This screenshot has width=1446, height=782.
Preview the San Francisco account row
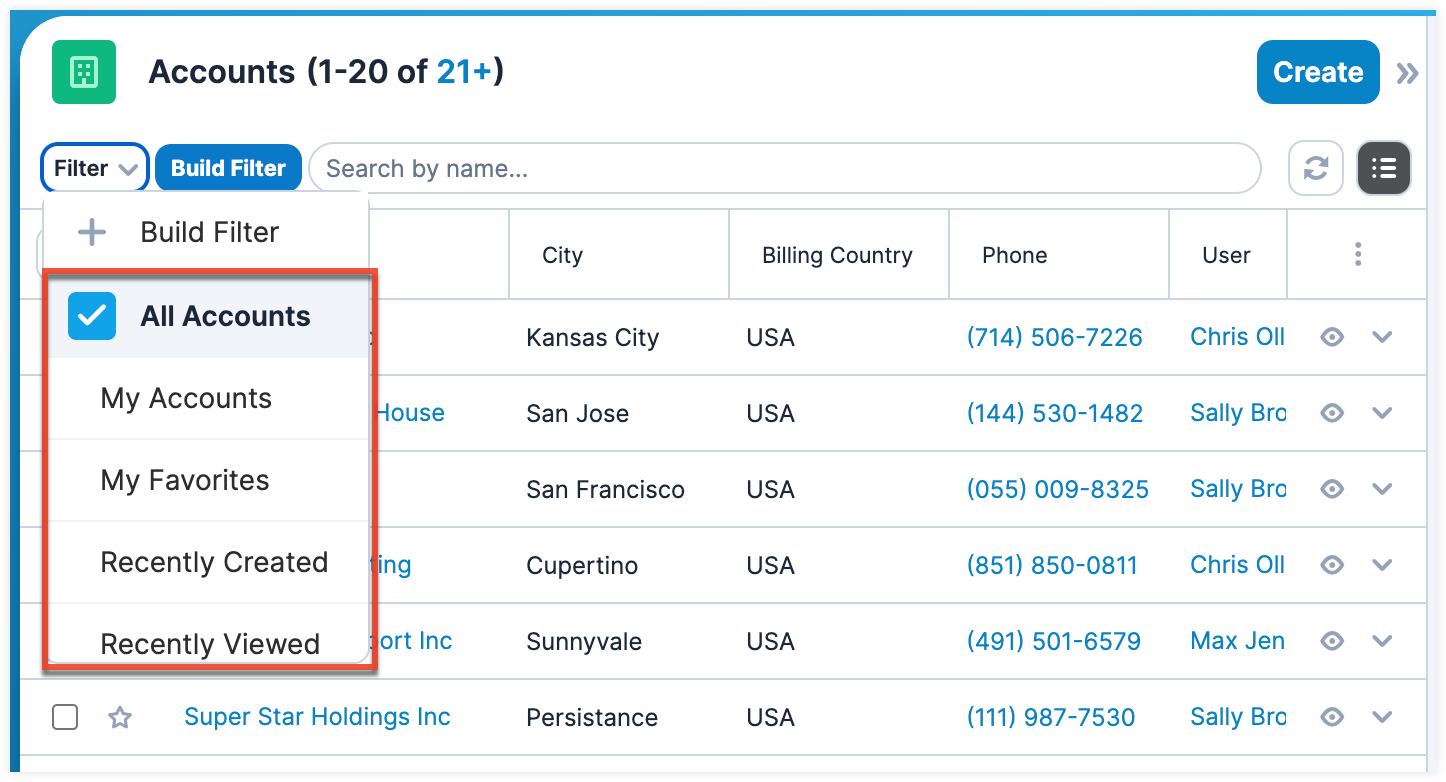1332,489
